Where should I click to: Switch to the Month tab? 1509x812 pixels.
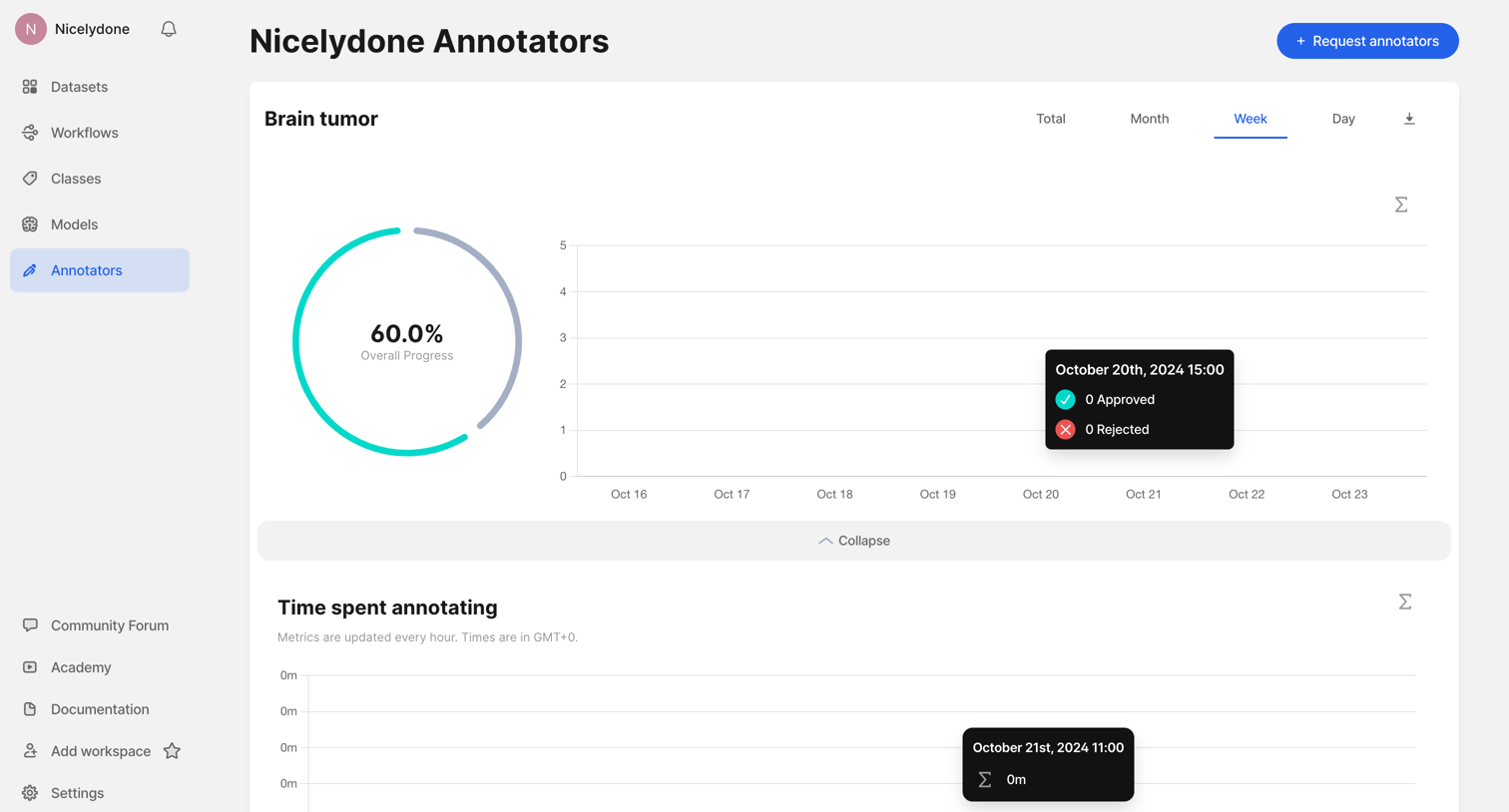[x=1150, y=119]
